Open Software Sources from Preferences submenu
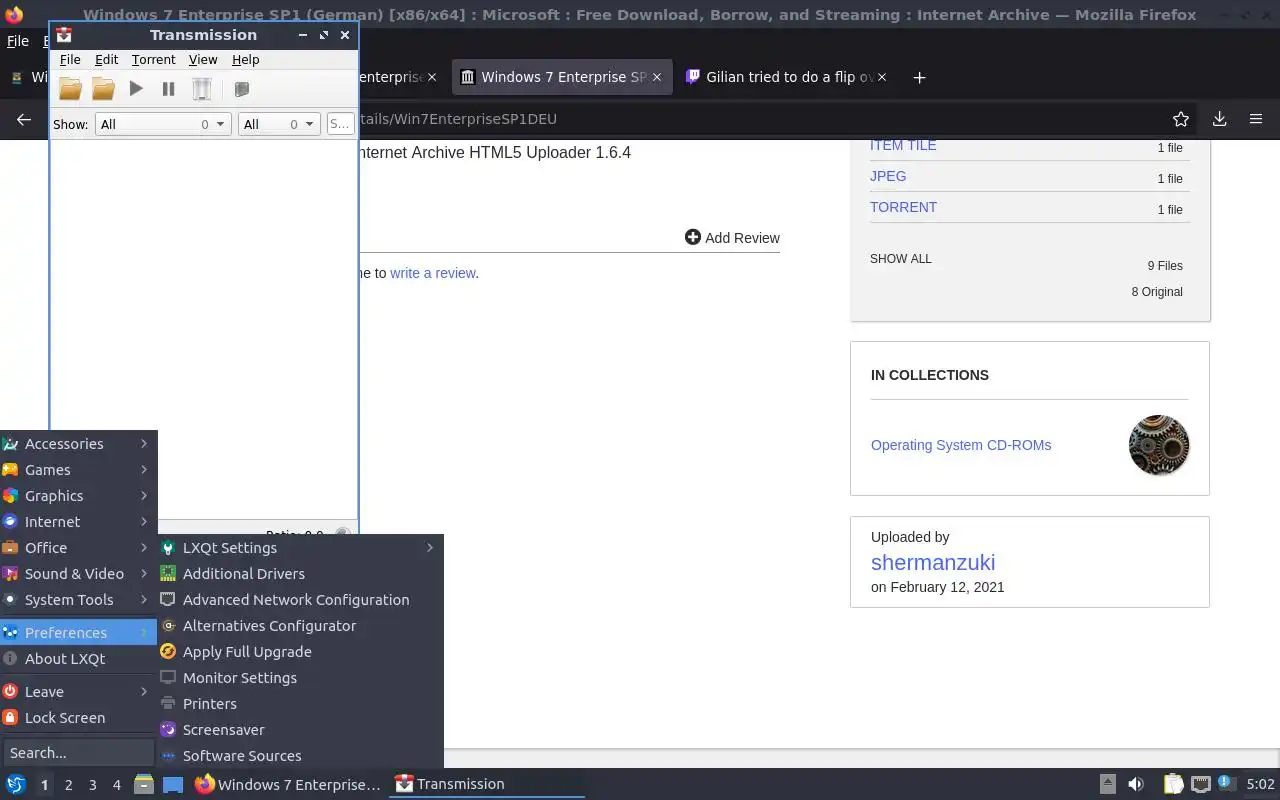Screen dimensions: 1280x800 click(x=300, y=756)
